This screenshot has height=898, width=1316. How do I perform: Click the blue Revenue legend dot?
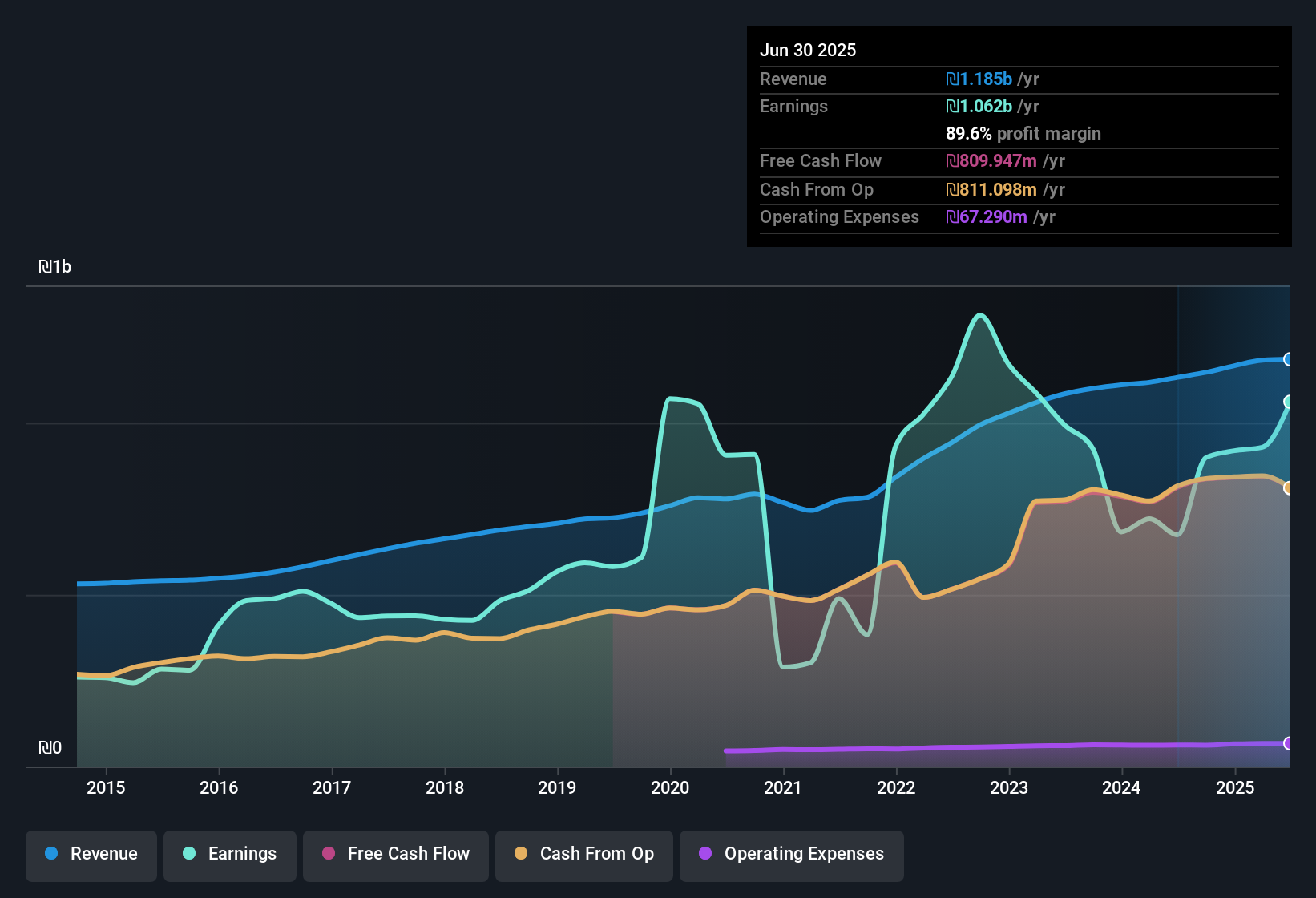point(51,854)
